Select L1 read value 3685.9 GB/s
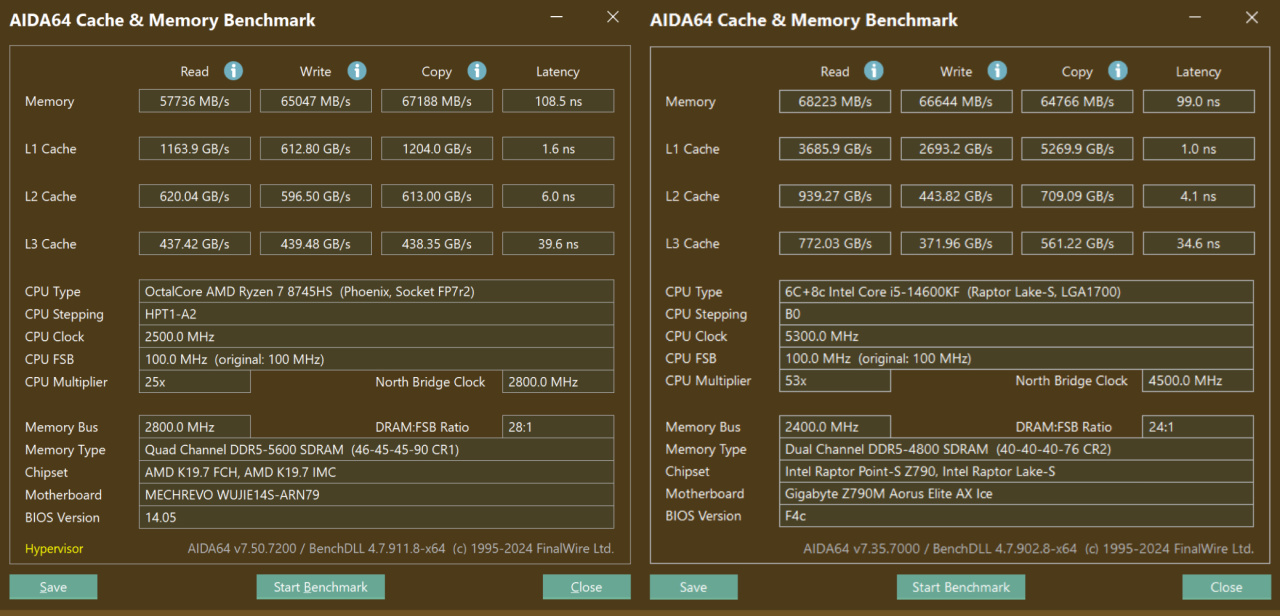 835,149
